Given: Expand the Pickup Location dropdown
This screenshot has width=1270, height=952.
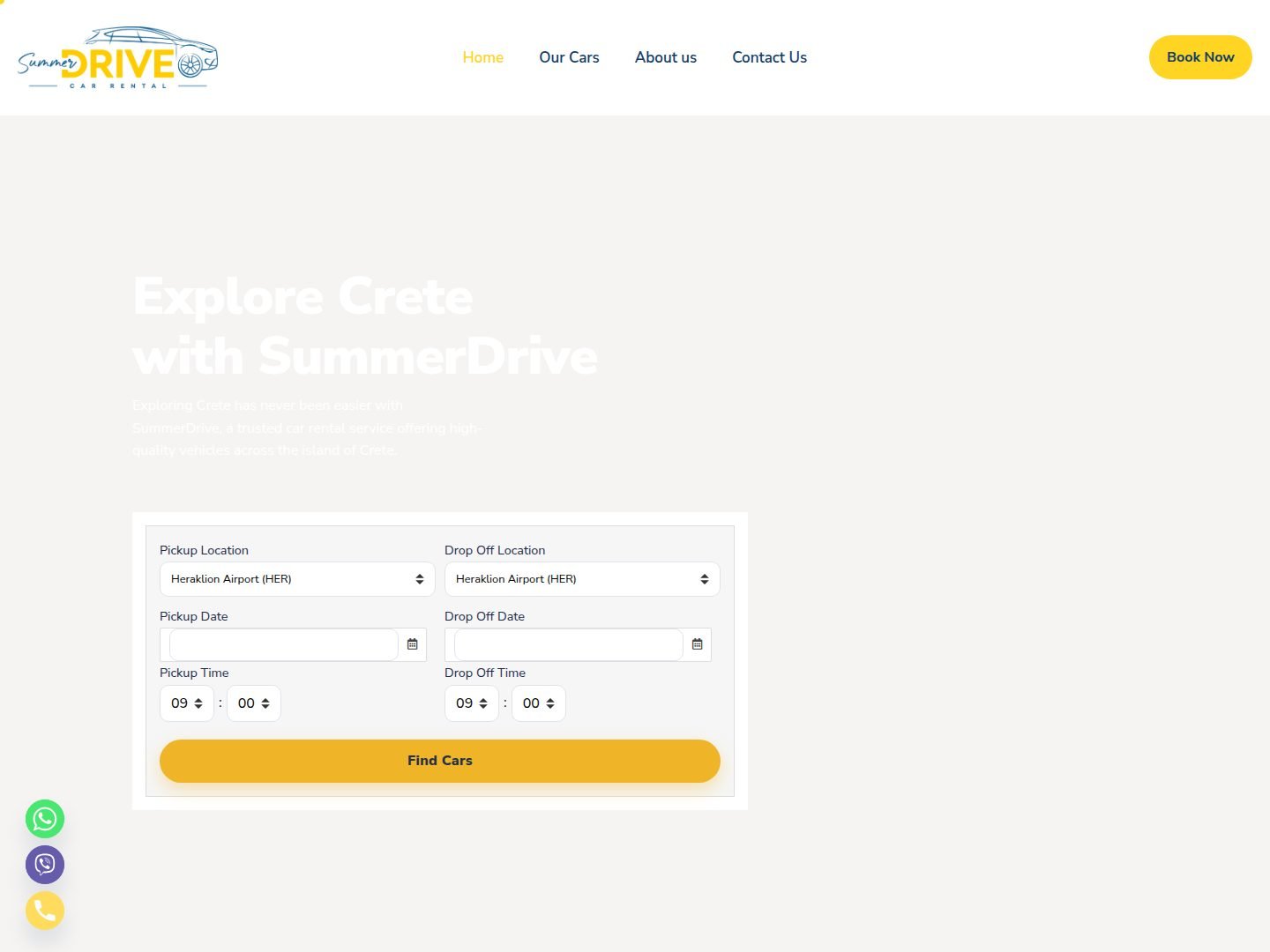Looking at the screenshot, I should coord(297,579).
